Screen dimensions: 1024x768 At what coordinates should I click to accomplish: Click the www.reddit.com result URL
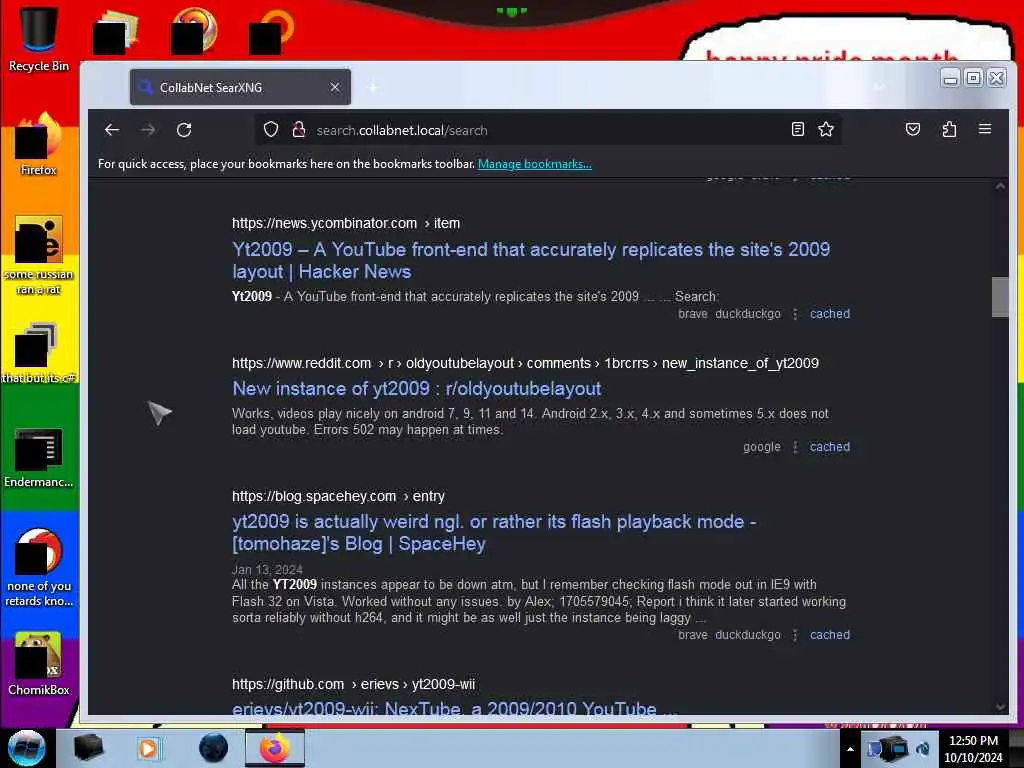pos(525,363)
